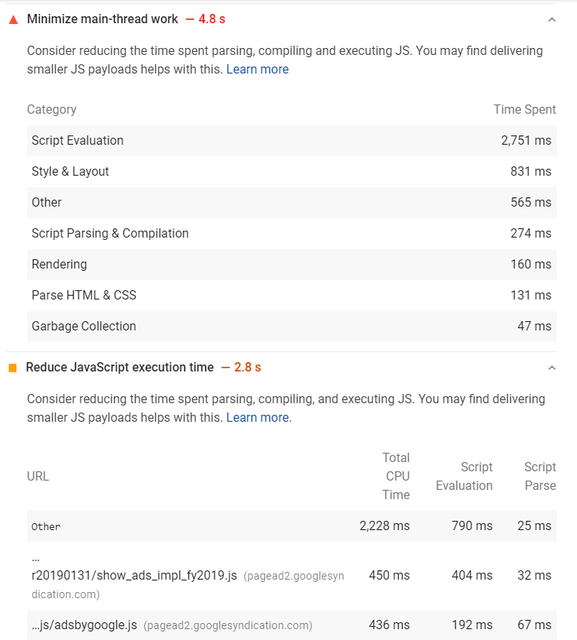
Task: Click the Category column header
Action: (x=52, y=109)
